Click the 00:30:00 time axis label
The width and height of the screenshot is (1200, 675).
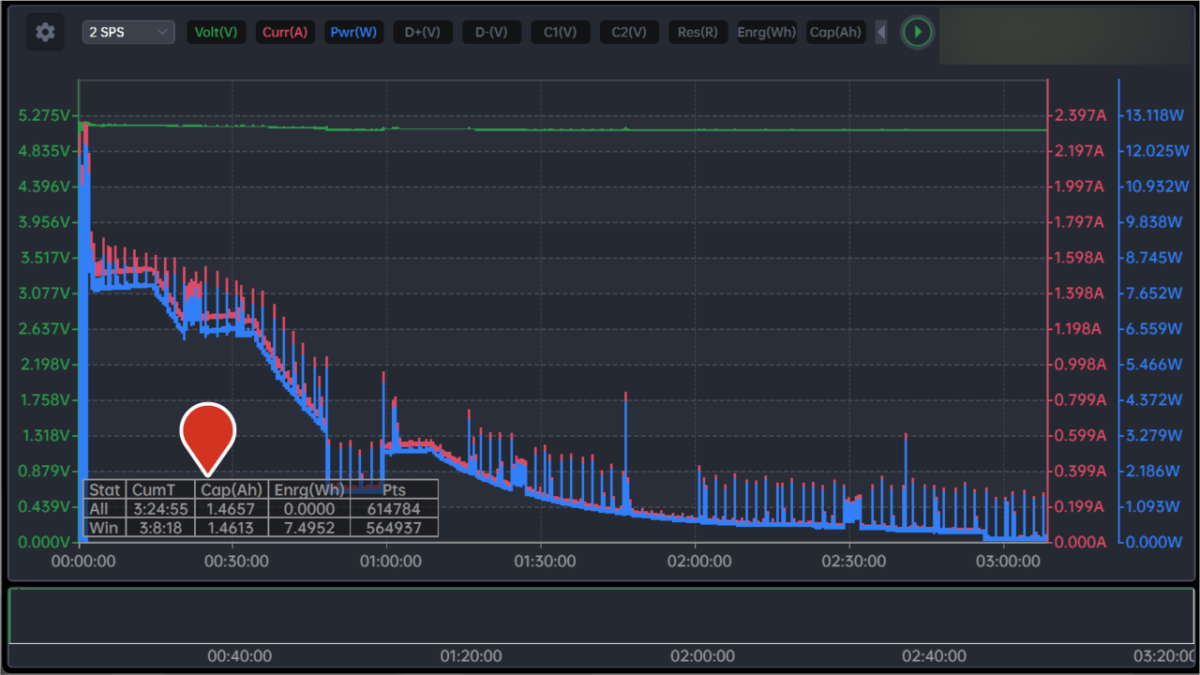[236, 562]
